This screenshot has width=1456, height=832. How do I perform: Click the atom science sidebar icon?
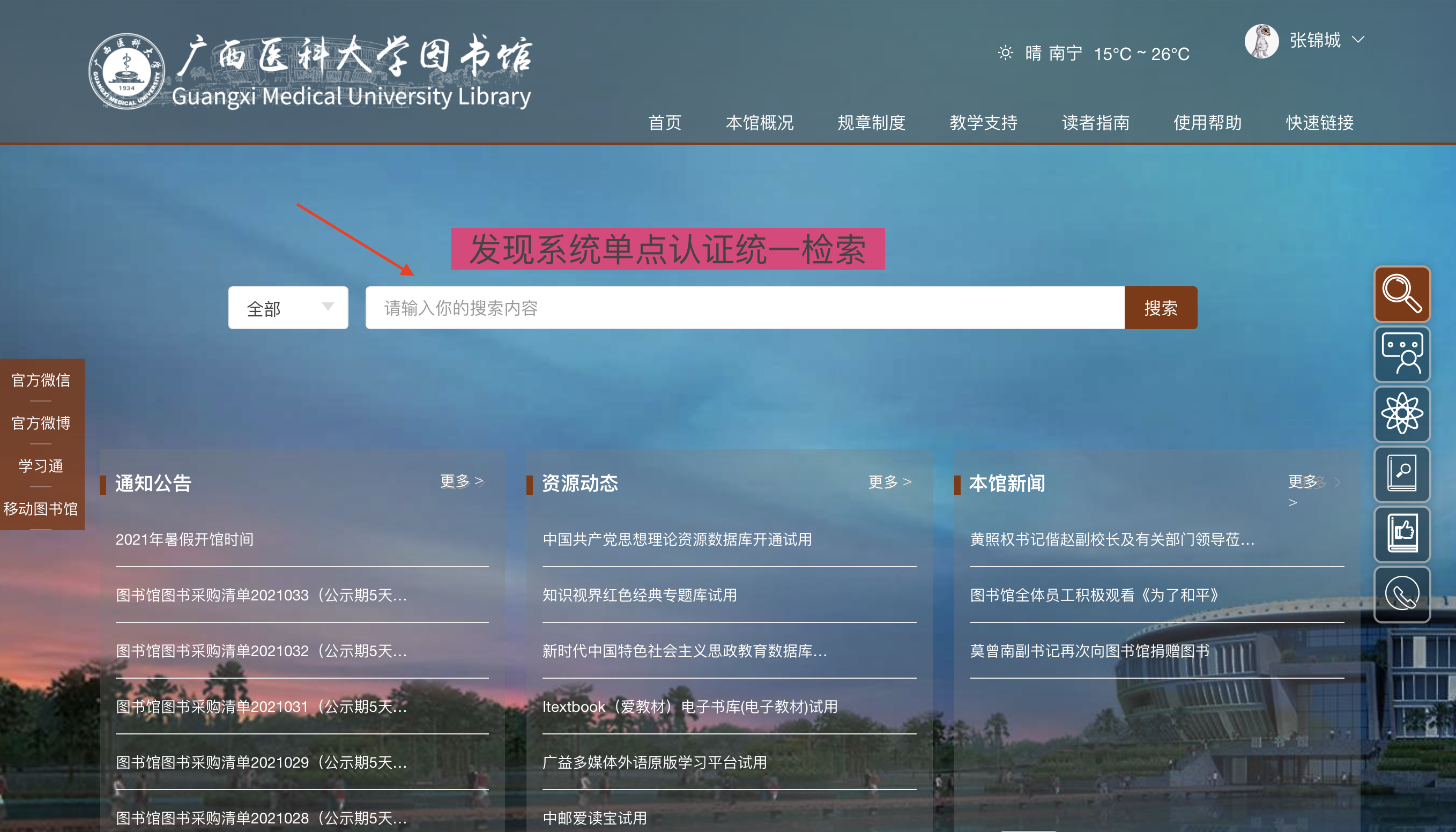[x=1401, y=414]
